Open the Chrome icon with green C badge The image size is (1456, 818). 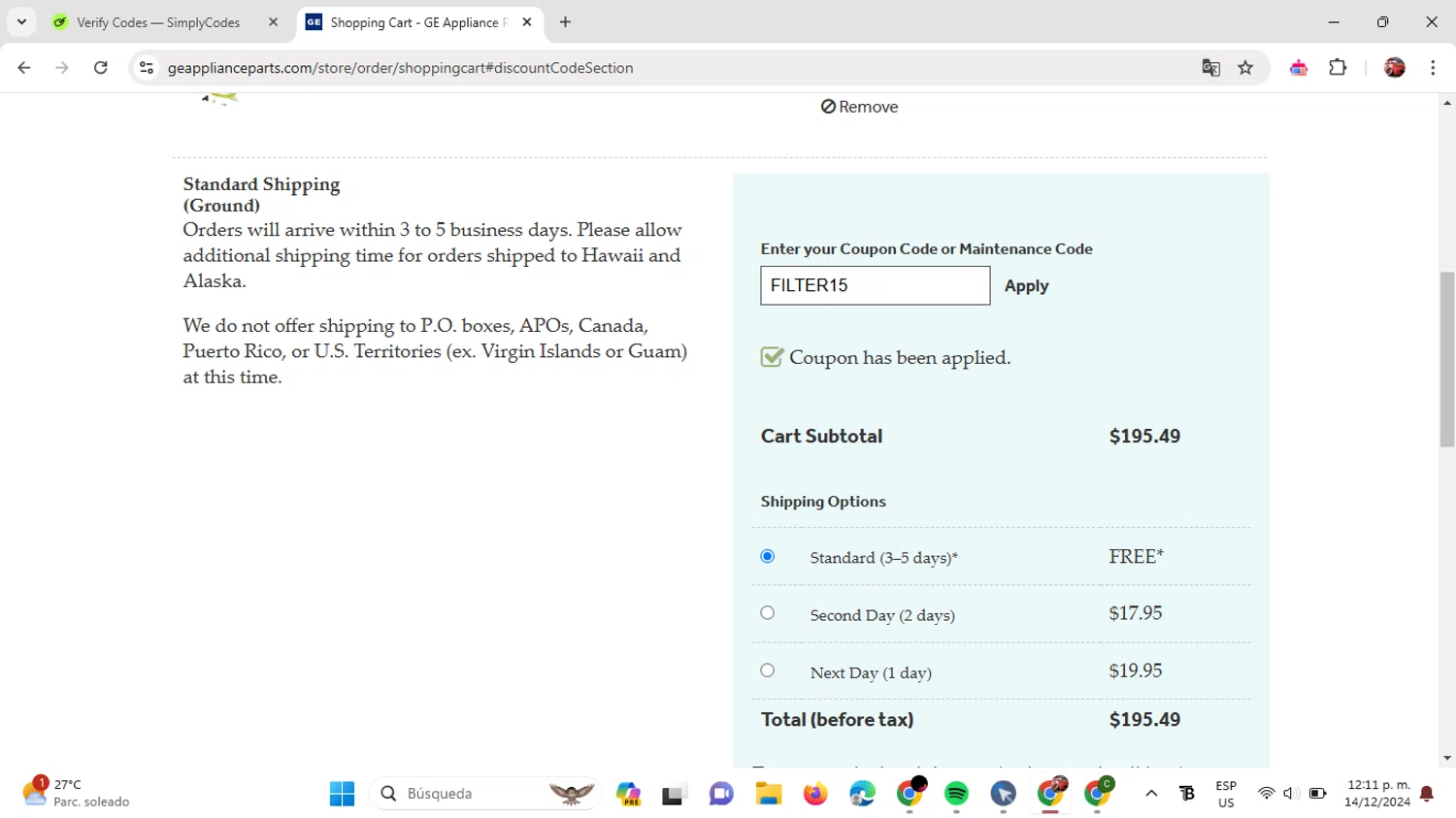click(x=1098, y=794)
